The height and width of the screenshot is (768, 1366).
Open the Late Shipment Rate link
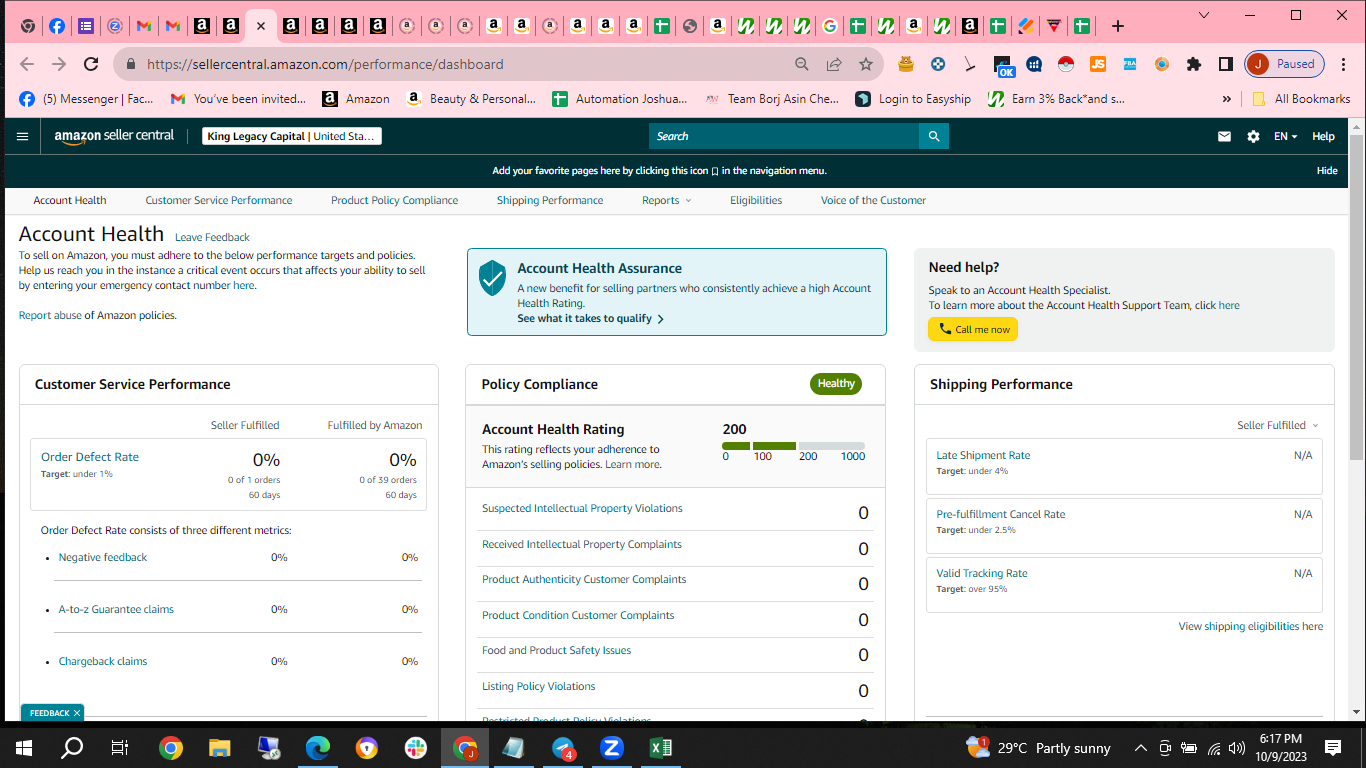pos(983,455)
